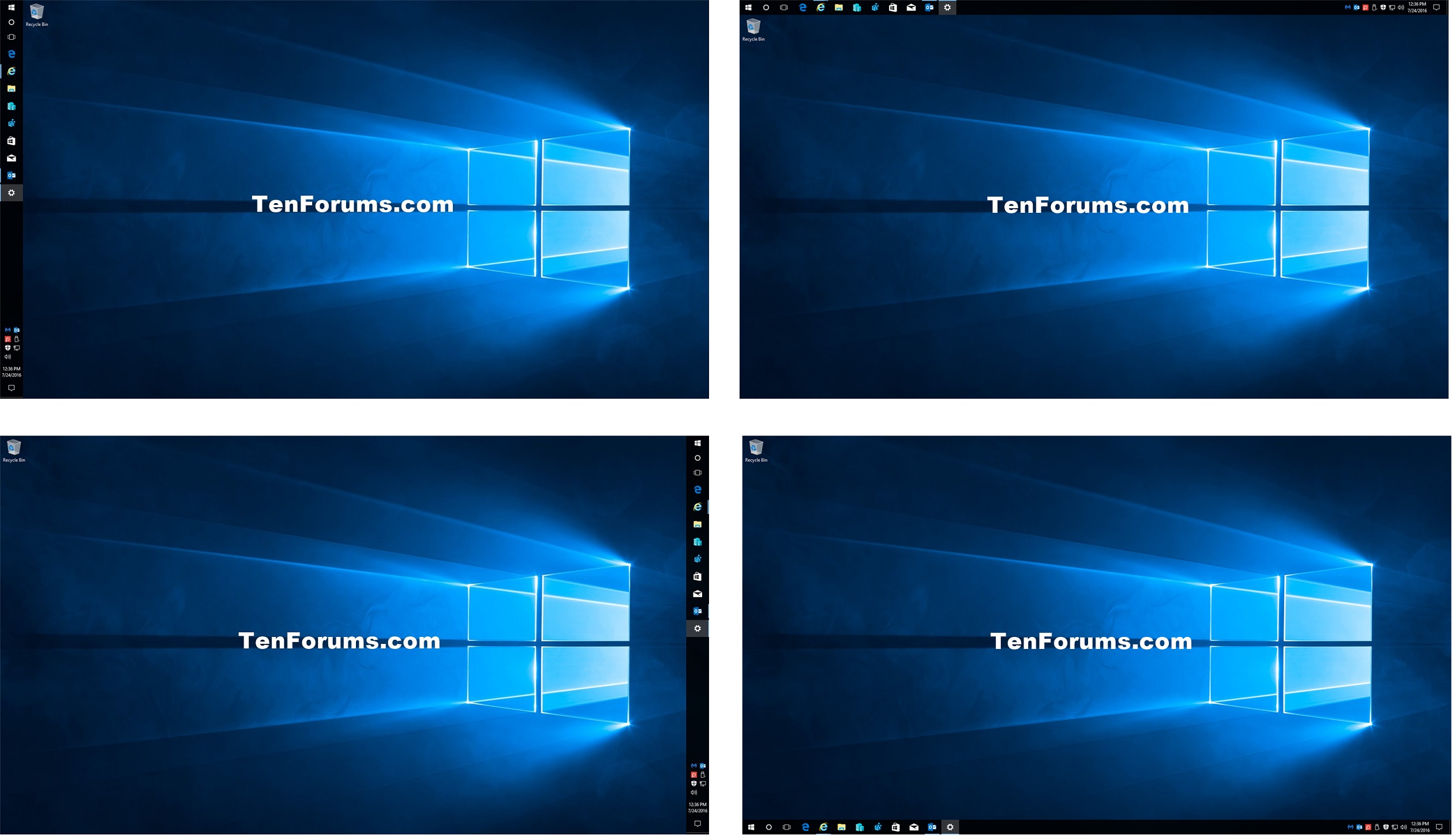Viewport: 1455px width, 840px height.
Task: Launch Microsoft Edge from the bottom taskbar
Action: coord(805,827)
